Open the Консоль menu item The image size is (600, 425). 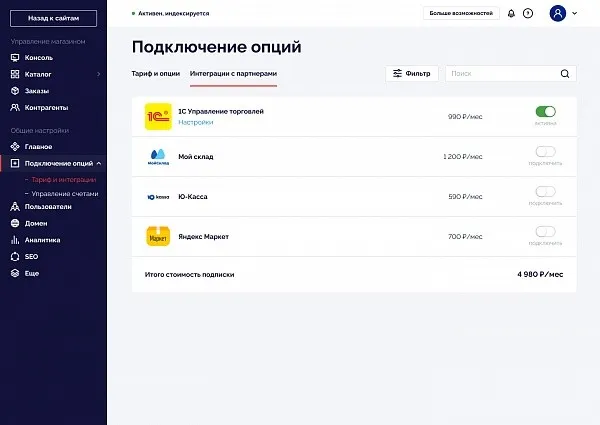coord(54,58)
